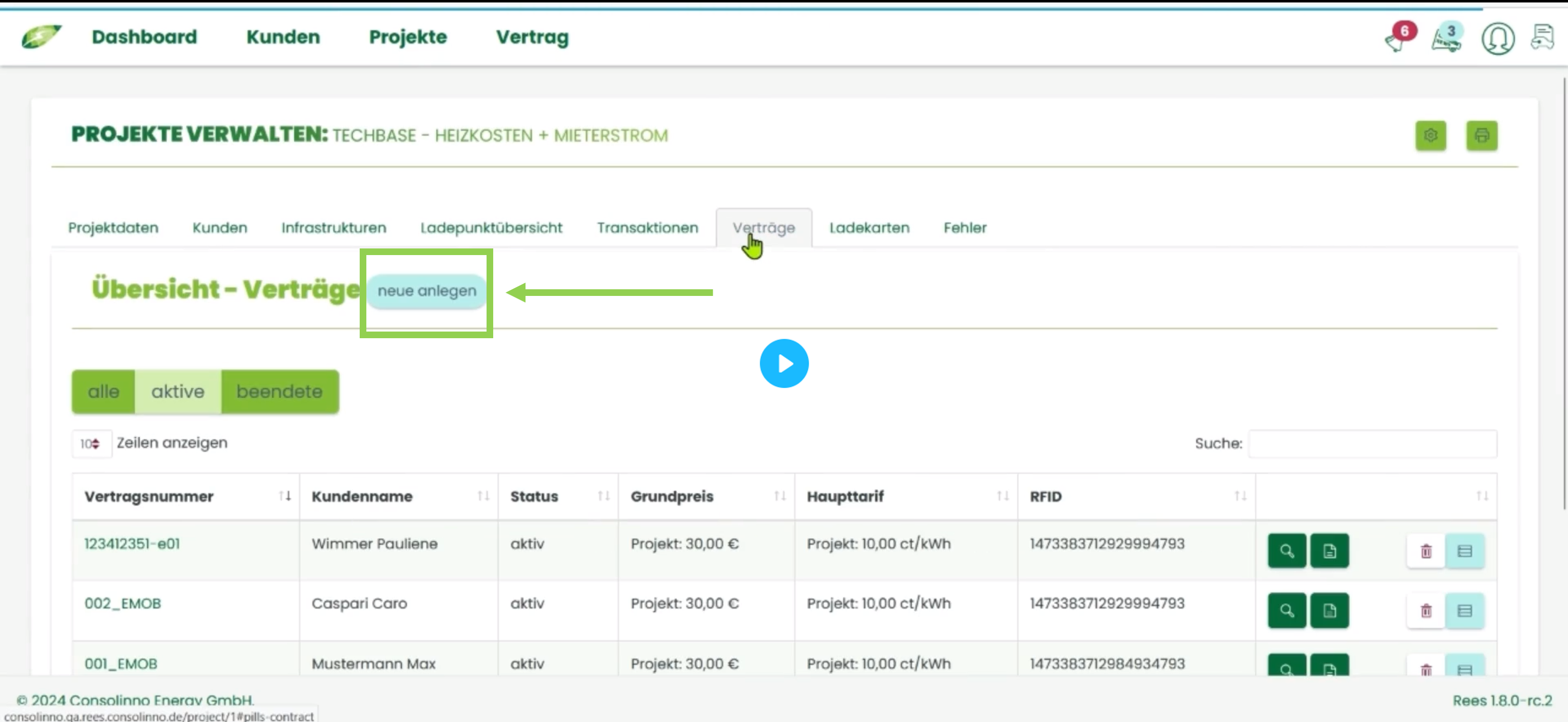Image resolution: width=1568 pixels, height=722 pixels.
Task: Delete contract 123412351-e01 via trash icon
Action: tap(1425, 551)
